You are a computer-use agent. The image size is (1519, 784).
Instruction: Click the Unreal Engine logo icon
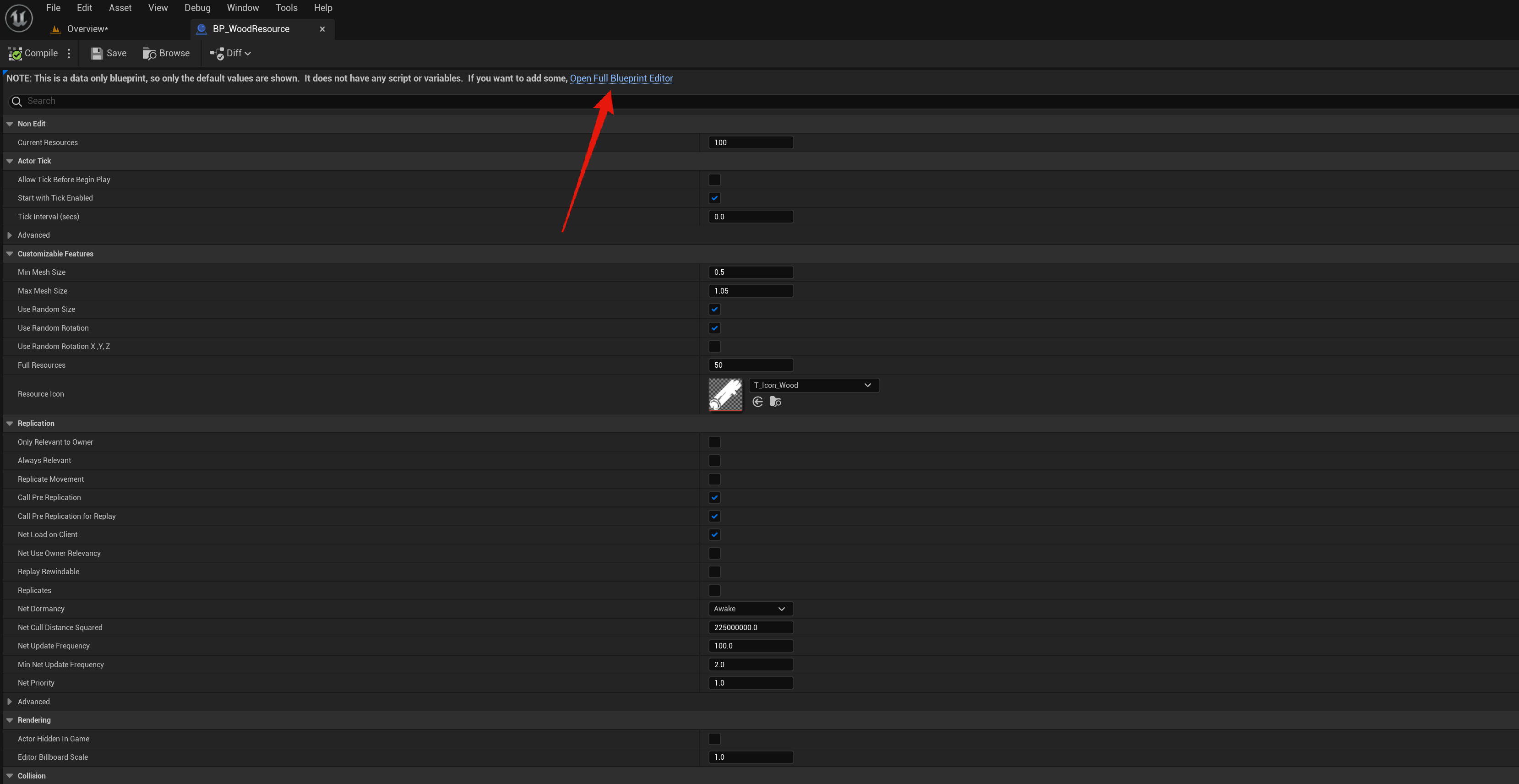[x=18, y=18]
